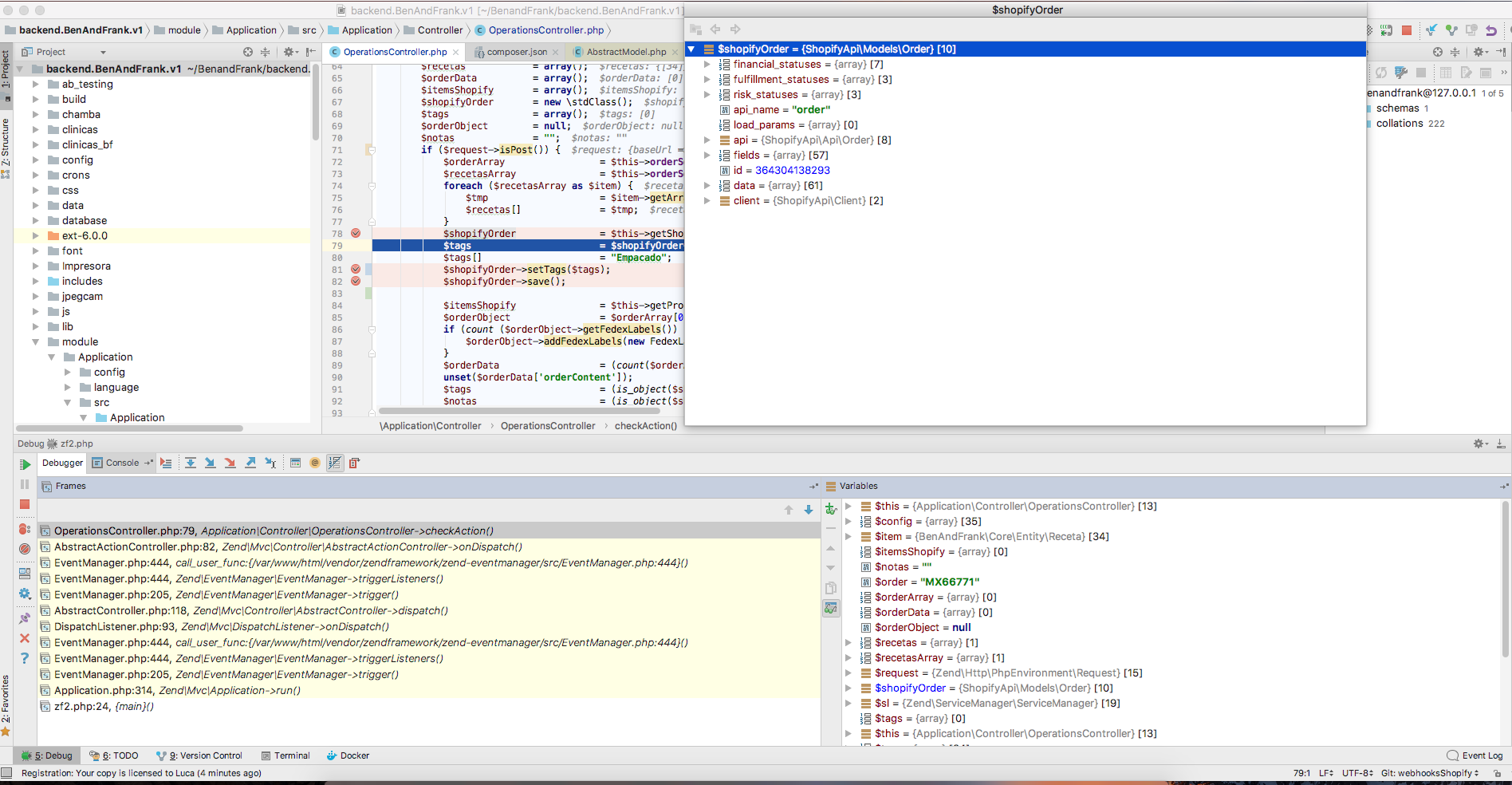Open View Breakpoints from the debug sidebar
Viewport: 1512px width, 785px height.
click(25, 529)
